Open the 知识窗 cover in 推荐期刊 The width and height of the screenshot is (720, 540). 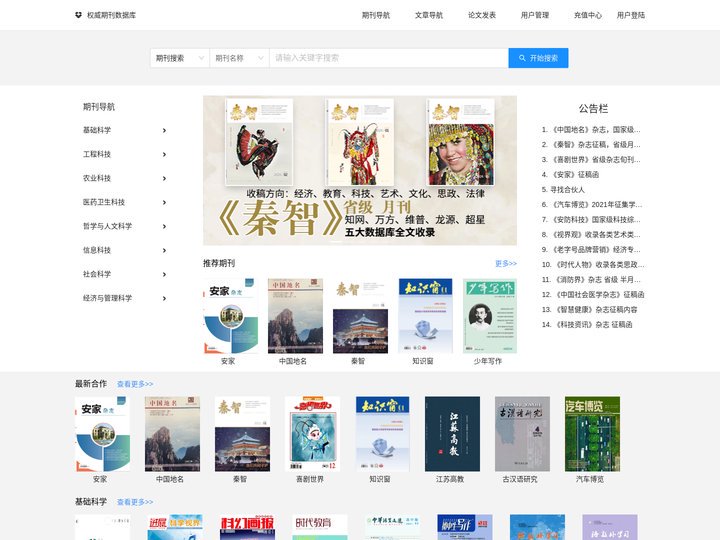(425, 316)
